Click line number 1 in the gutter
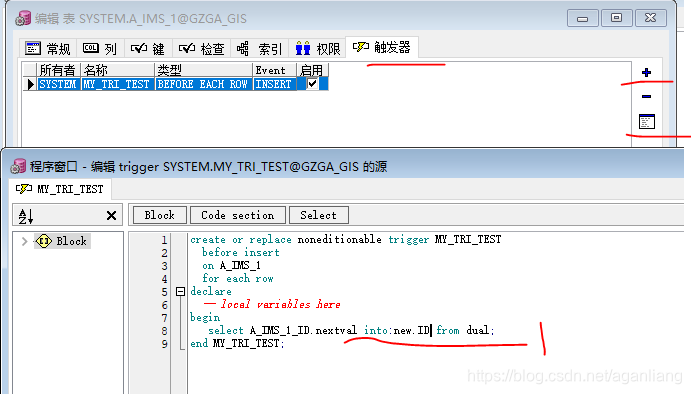The width and height of the screenshot is (691, 394). click(164, 240)
